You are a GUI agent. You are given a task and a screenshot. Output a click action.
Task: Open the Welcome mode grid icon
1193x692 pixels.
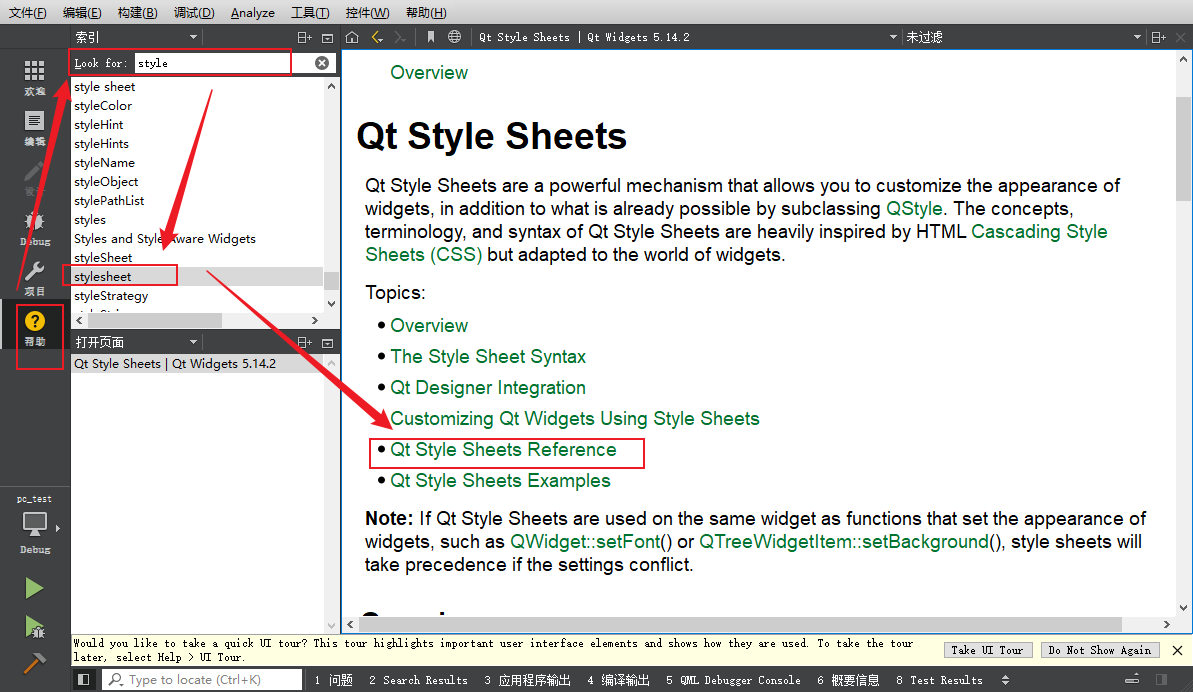[x=34, y=71]
